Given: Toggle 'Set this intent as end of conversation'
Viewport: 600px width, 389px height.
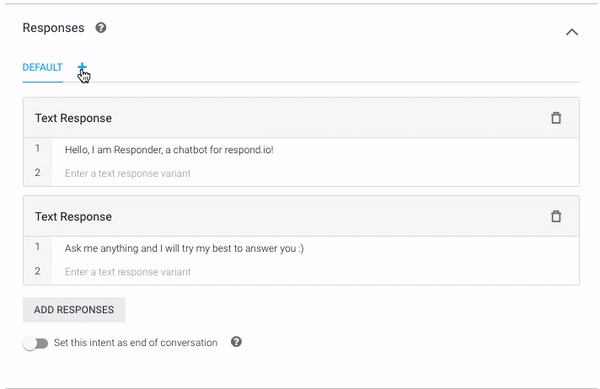Looking at the screenshot, I should tap(35, 343).
